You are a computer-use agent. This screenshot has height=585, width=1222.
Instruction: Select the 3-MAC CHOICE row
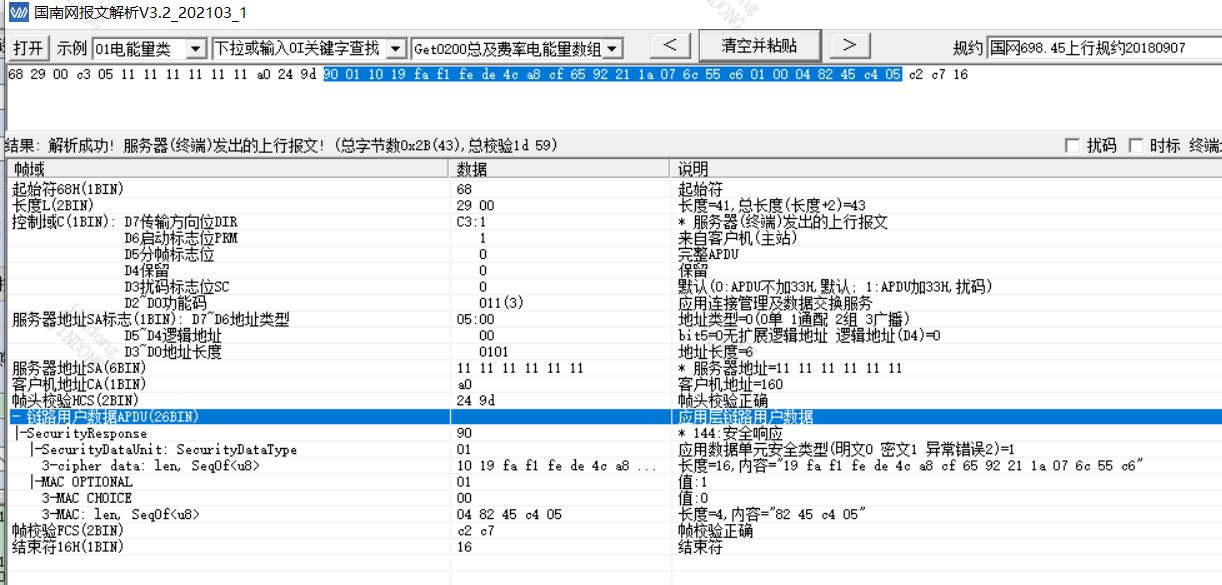[615, 498]
